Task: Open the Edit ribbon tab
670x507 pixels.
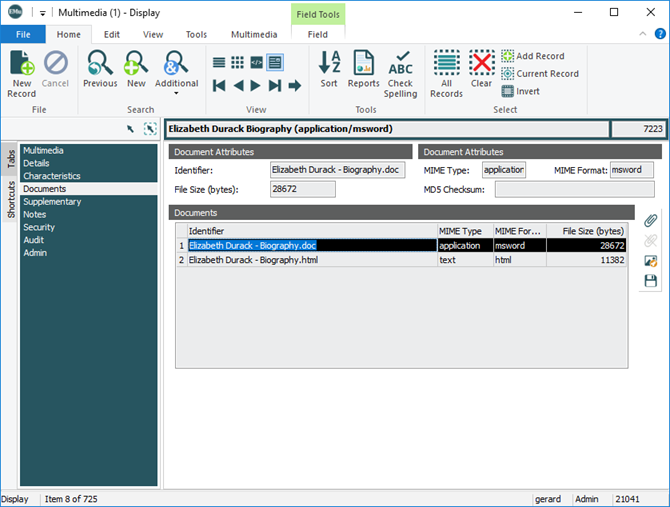Action: click(x=112, y=34)
